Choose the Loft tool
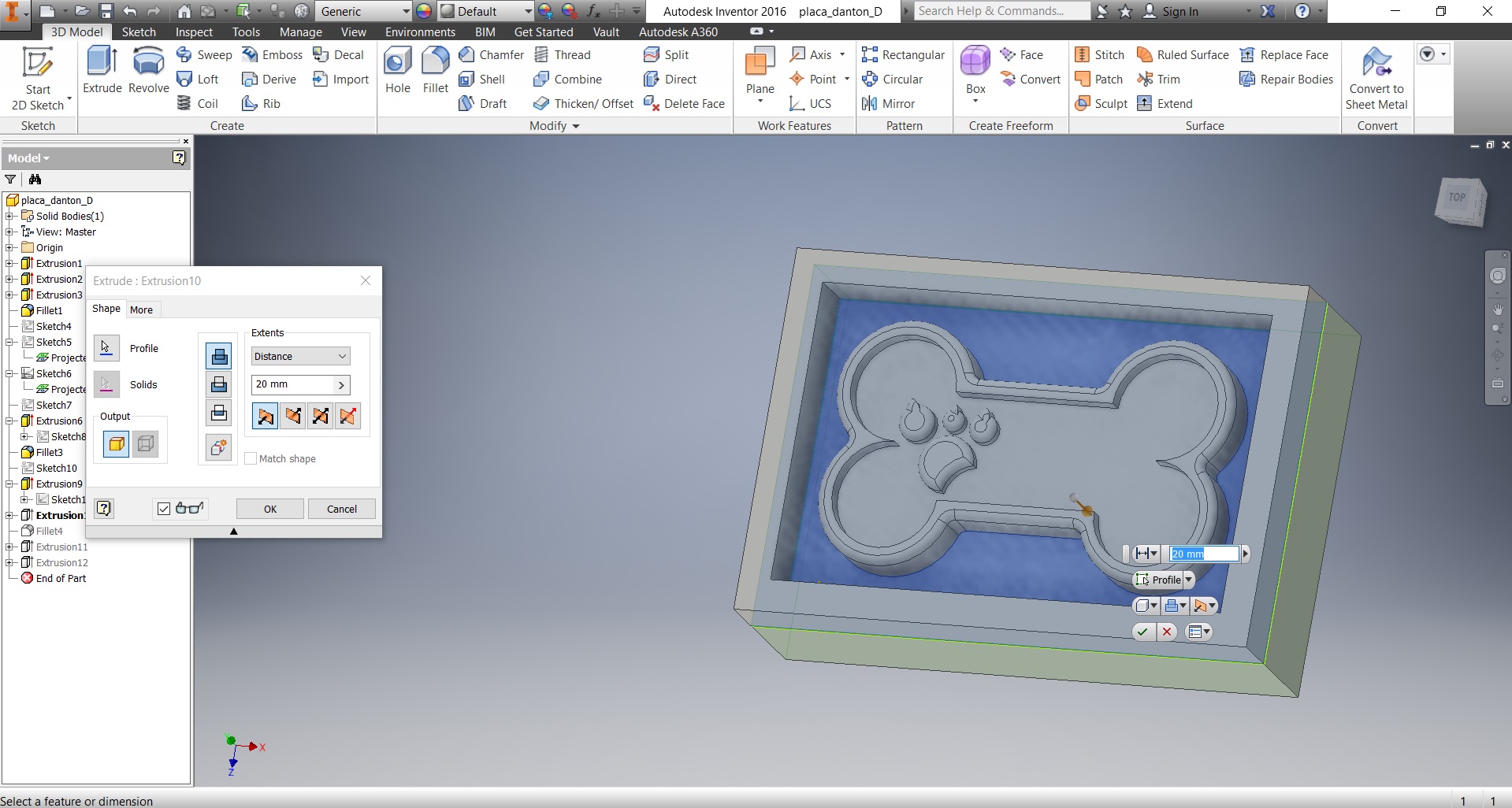 coord(198,79)
